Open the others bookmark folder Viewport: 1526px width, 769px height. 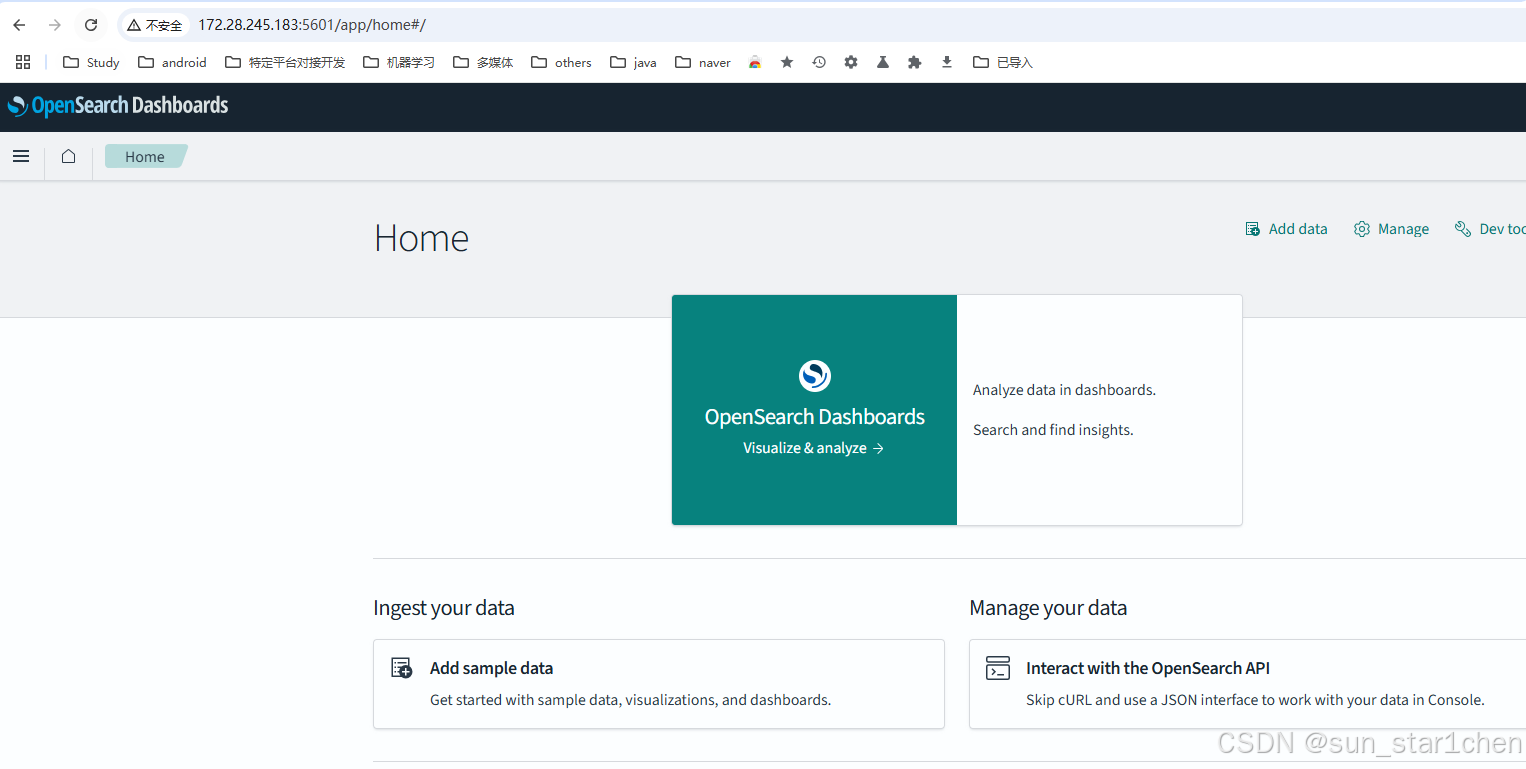click(561, 62)
